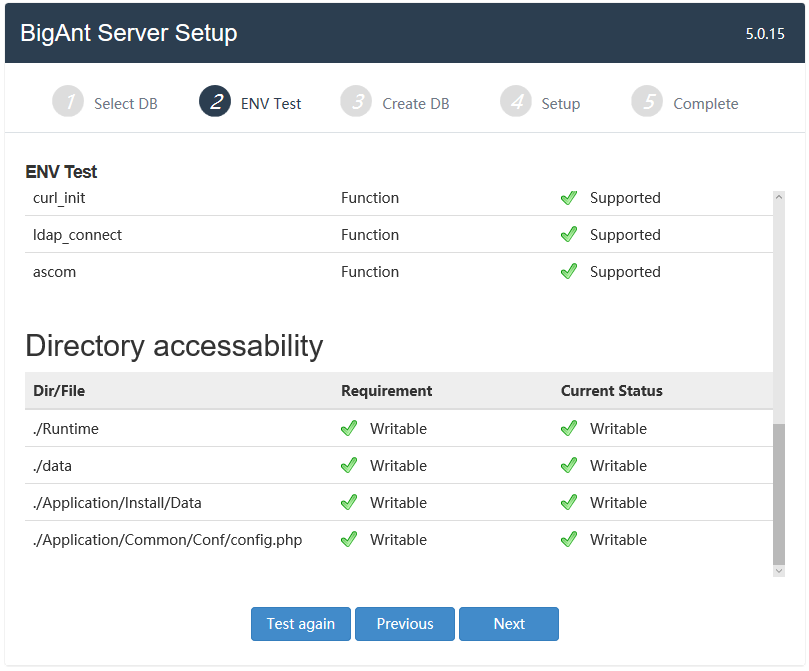Screen dimensions: 809x671
Task: Select step 5 circle for Complete
Action: pos(647,101)
